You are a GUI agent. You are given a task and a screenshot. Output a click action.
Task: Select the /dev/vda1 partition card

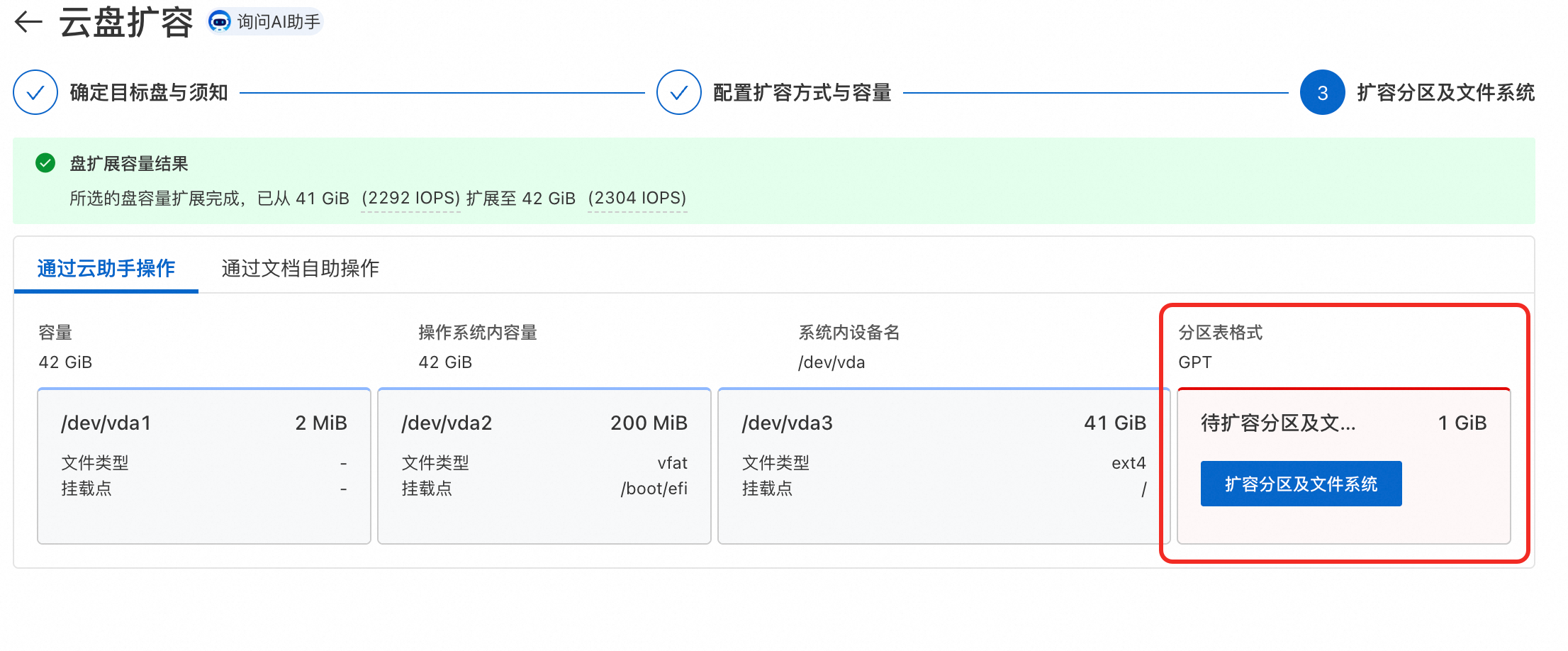[204, 465]
